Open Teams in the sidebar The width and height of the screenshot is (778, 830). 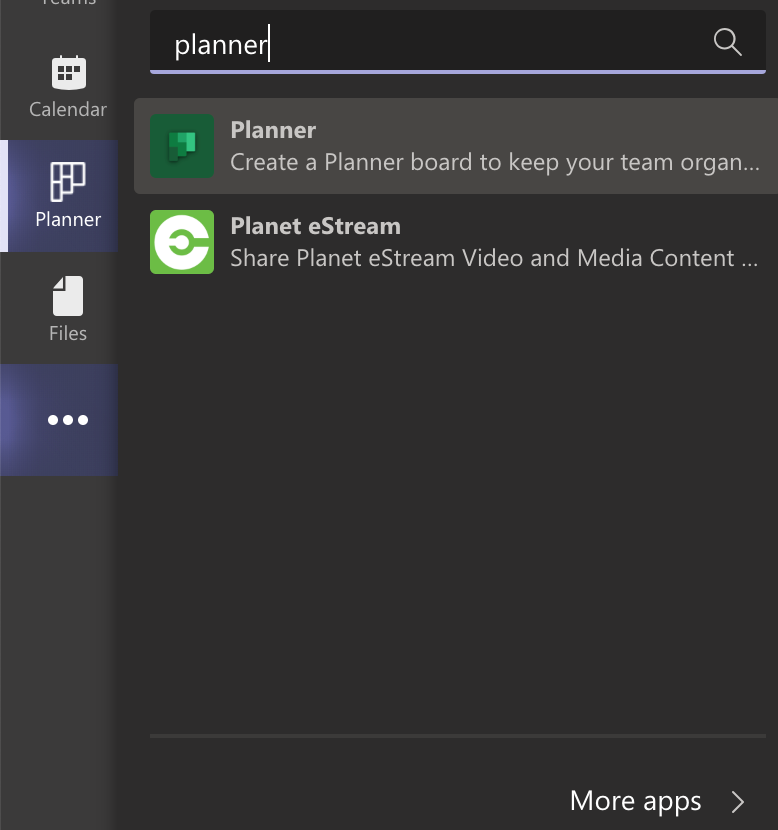click(x=68, y=3)
